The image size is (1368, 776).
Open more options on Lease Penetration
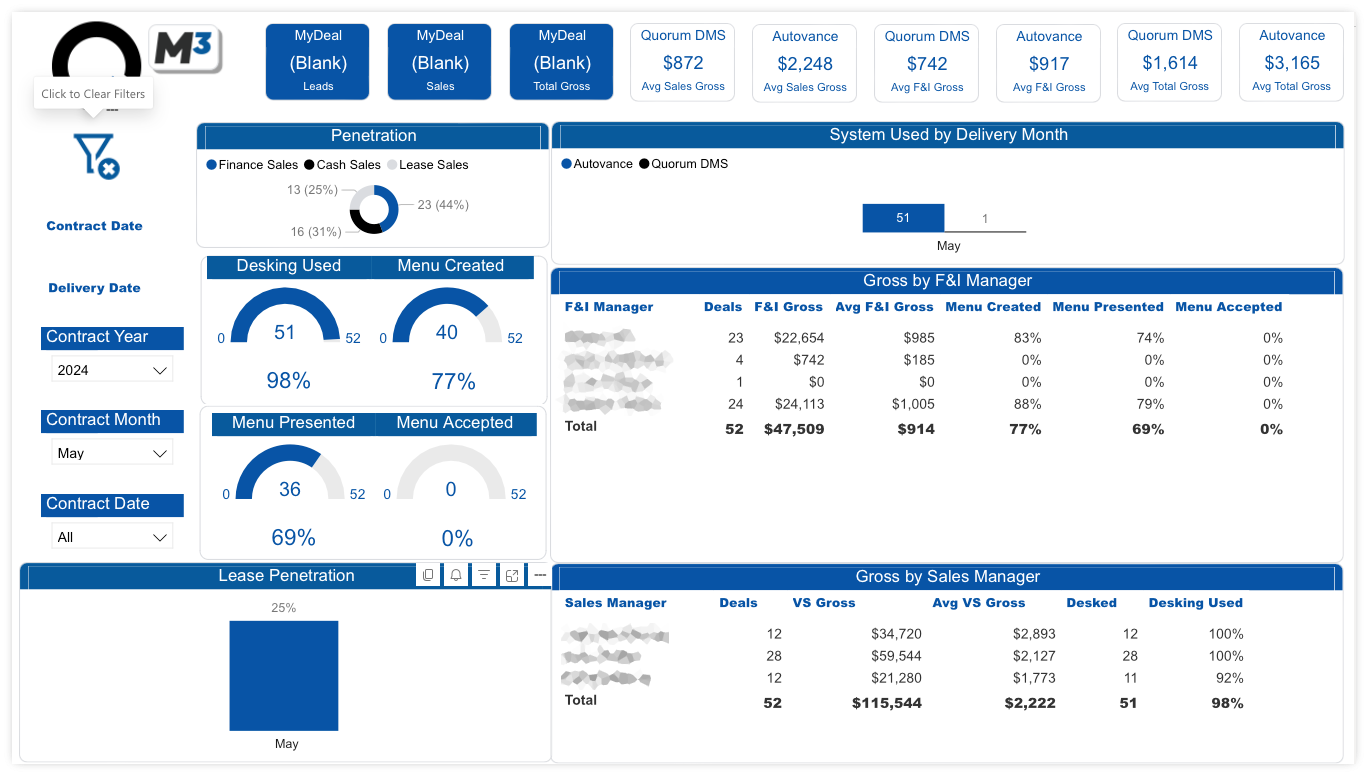pyautogui.click(x=539, y=575)
